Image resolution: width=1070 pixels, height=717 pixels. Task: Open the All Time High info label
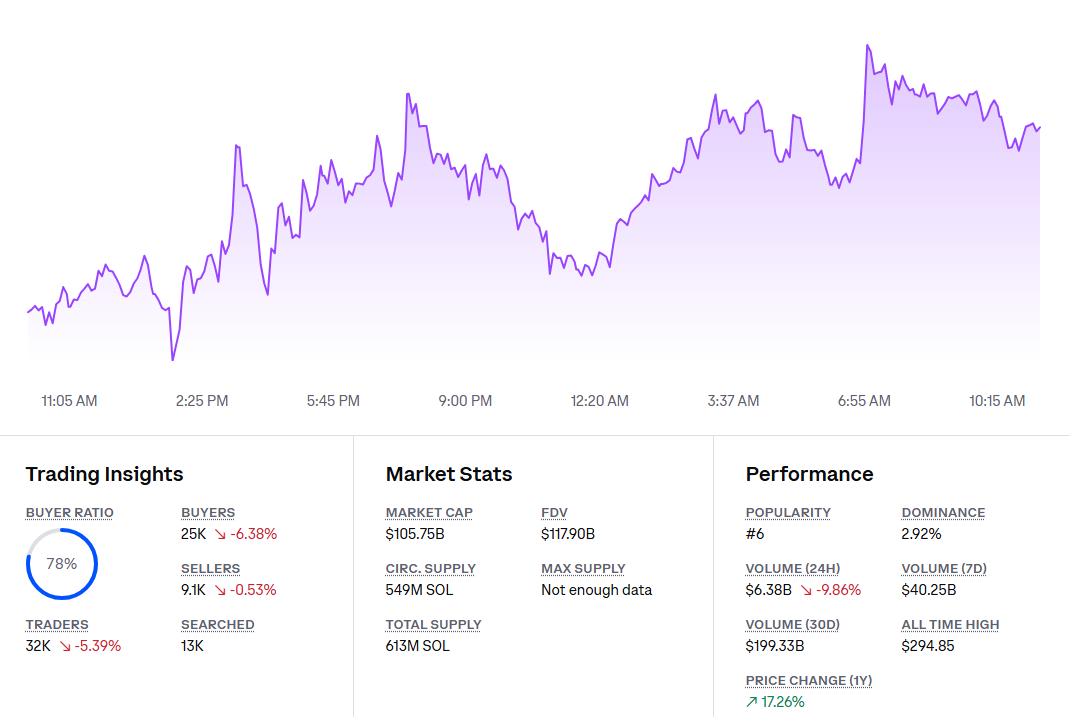coord(951,624)
